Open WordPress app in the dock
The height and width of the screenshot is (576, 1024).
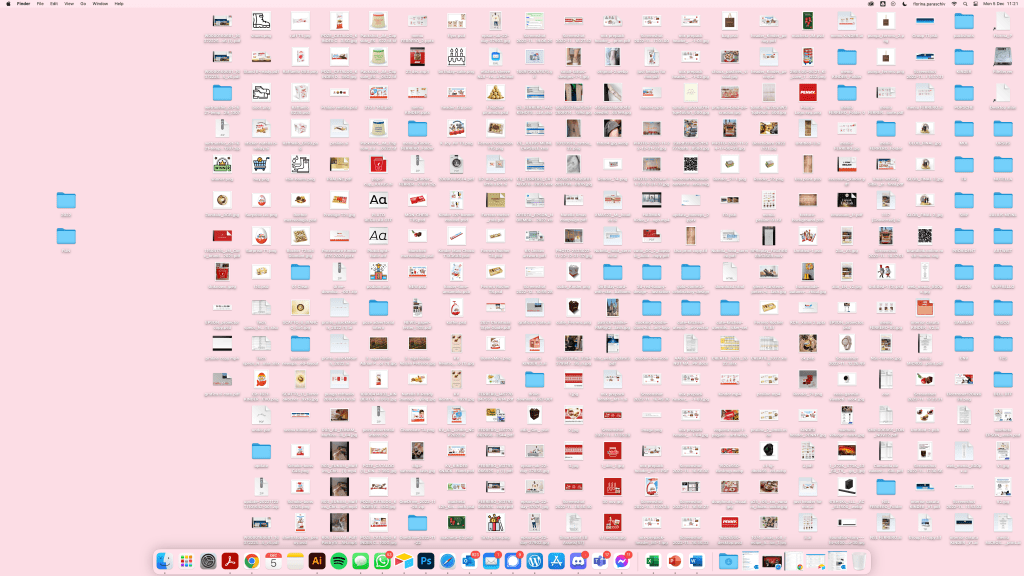(x=535, y=562)
